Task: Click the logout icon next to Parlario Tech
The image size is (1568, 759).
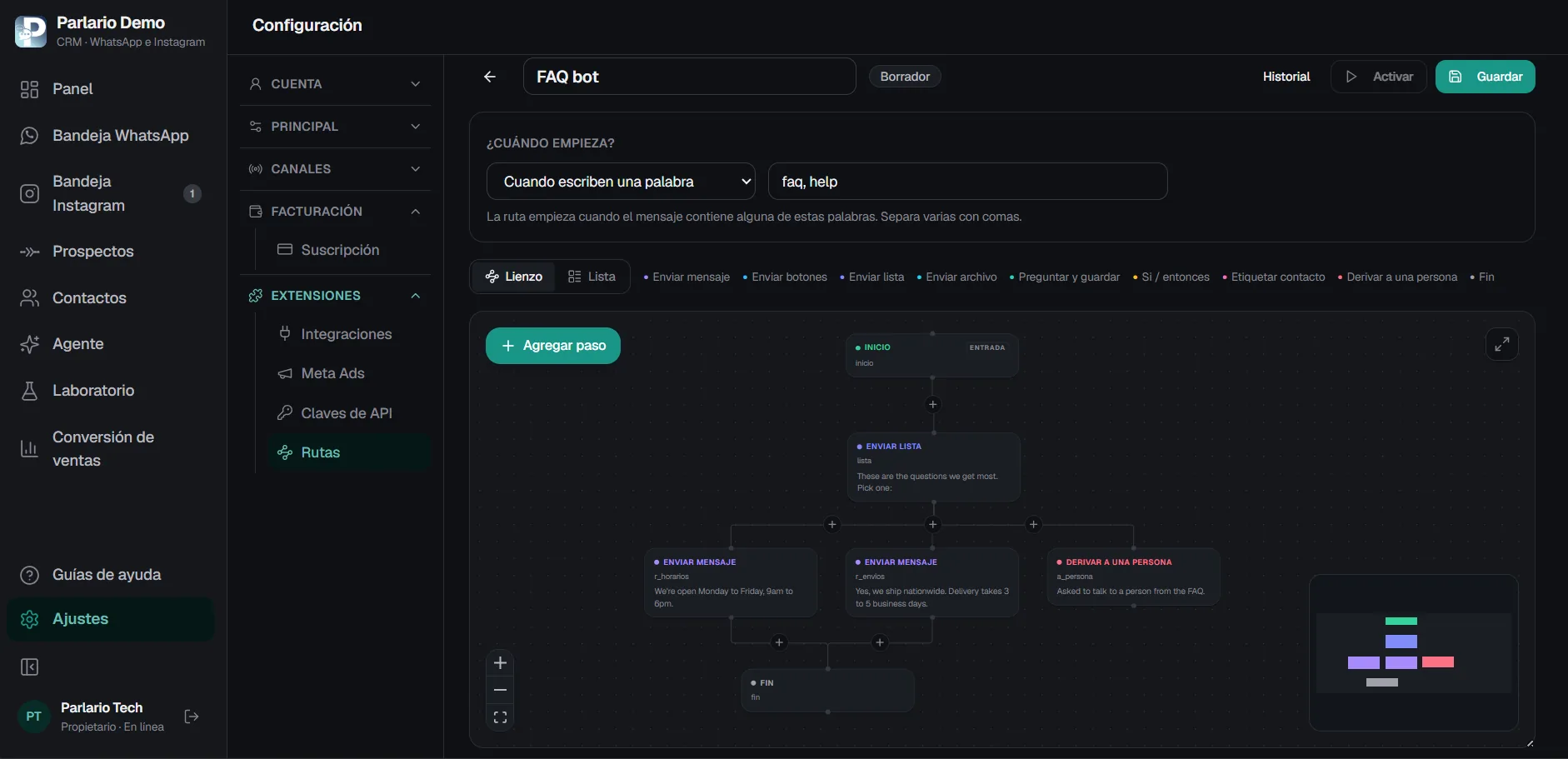Action: click(192, 717)
